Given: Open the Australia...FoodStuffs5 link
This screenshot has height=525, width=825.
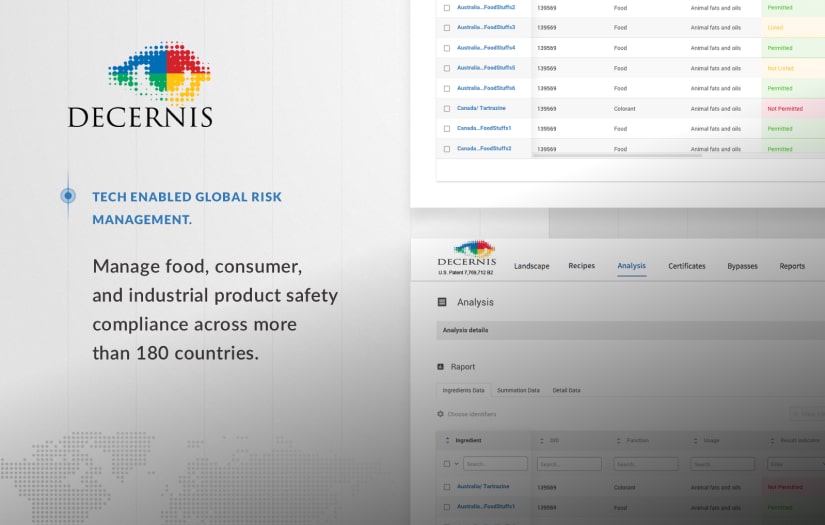Looking at the screenshot, I should coord(486,68).
